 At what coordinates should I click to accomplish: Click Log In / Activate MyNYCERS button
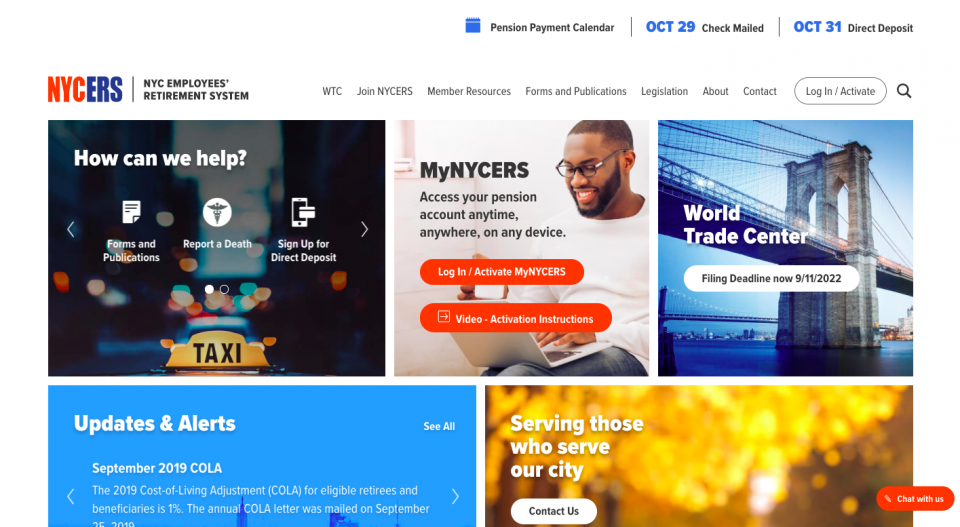coord(502,272)
